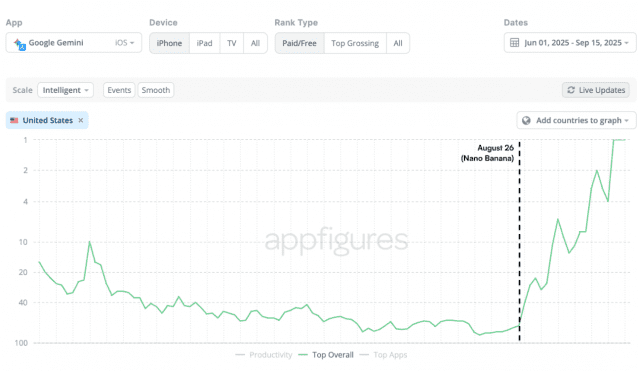Remove the United States country chip
Viewport: 638px width, 371px height.
tap(81, 120)
